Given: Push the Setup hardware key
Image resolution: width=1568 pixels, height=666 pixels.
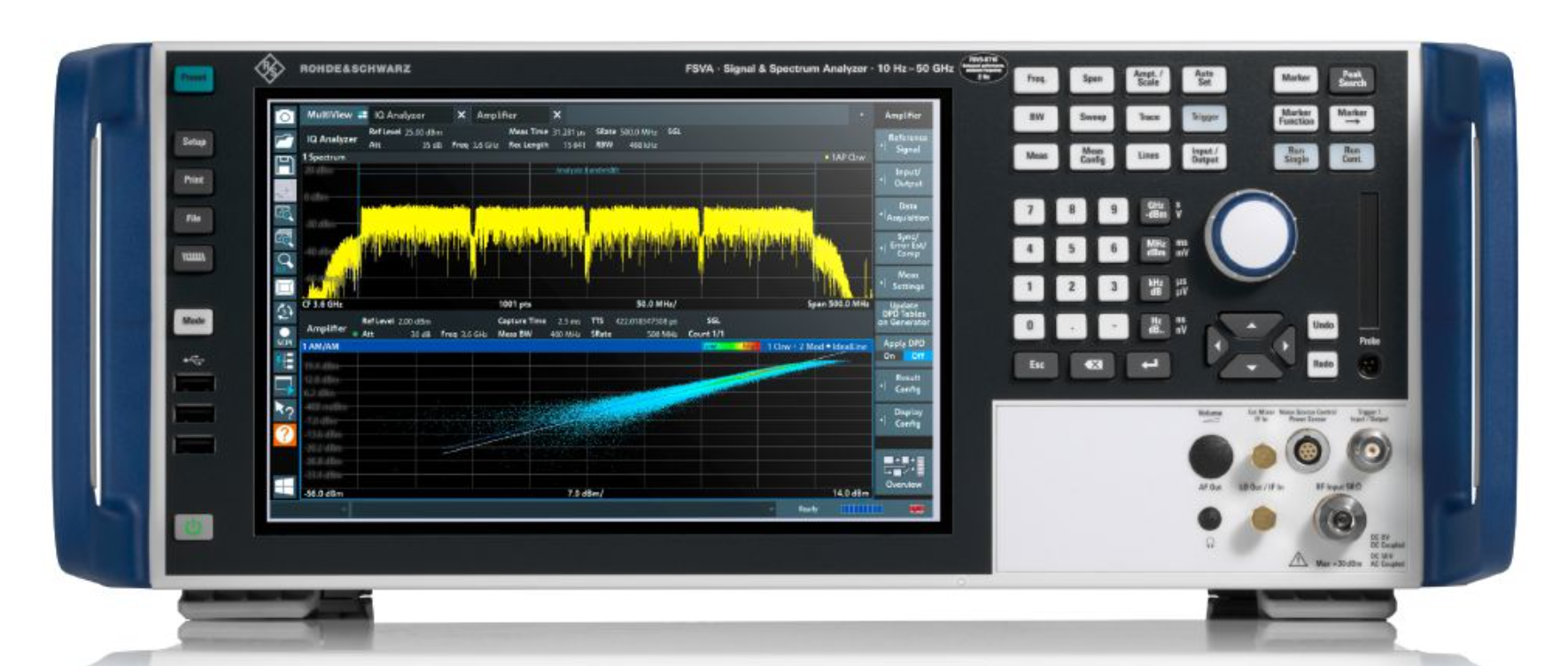Looking at the screenshot, I should (x=194, y=142).
